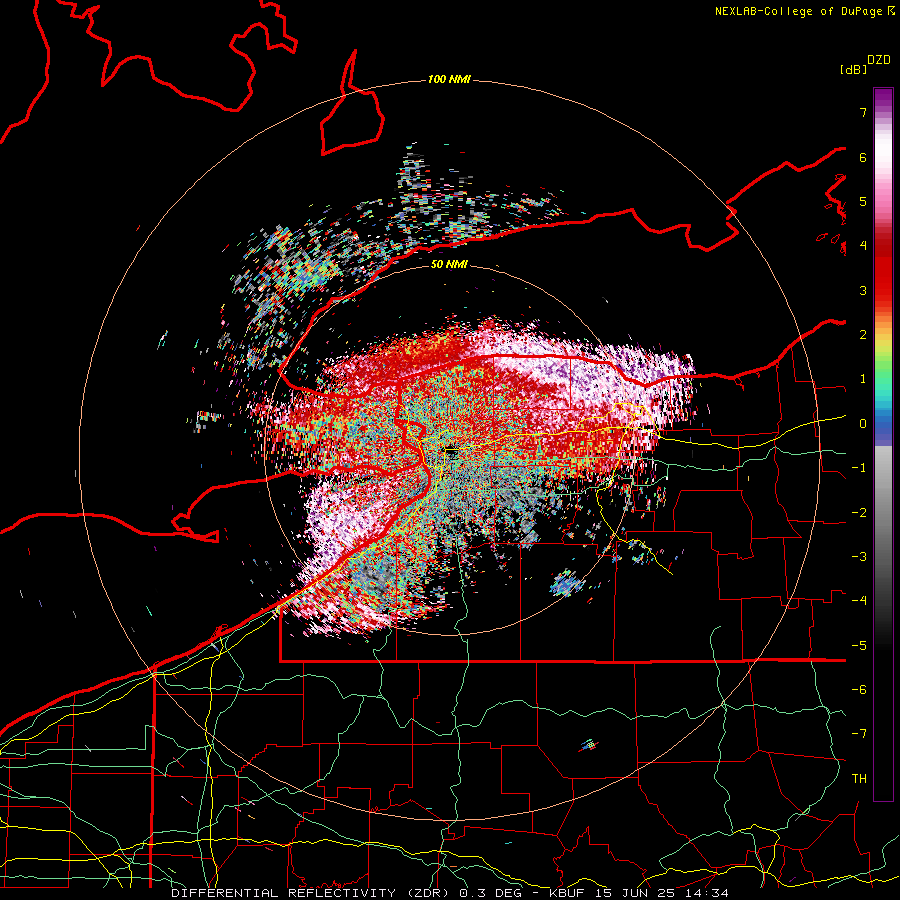900x900 pixels.
Task: Select the [dB] units label
Action: click(854, 70)
